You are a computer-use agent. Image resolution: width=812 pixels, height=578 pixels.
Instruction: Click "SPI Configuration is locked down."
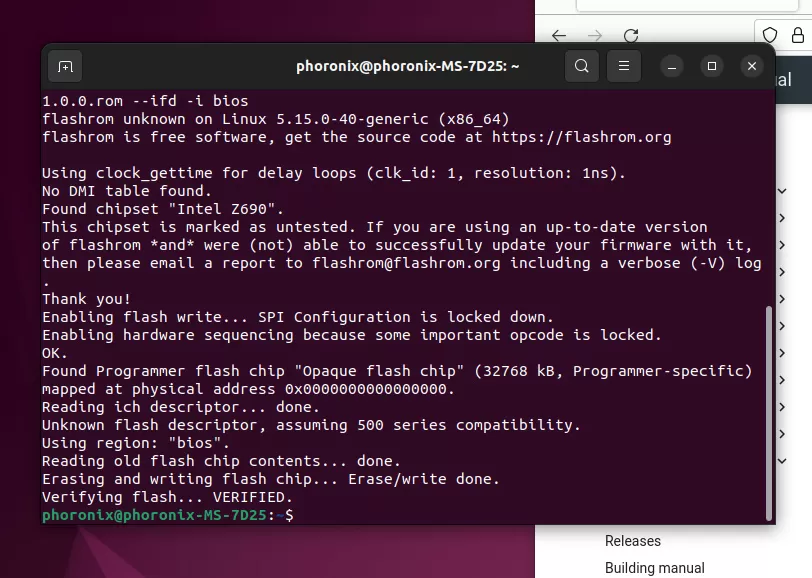(x=406, y=317)
